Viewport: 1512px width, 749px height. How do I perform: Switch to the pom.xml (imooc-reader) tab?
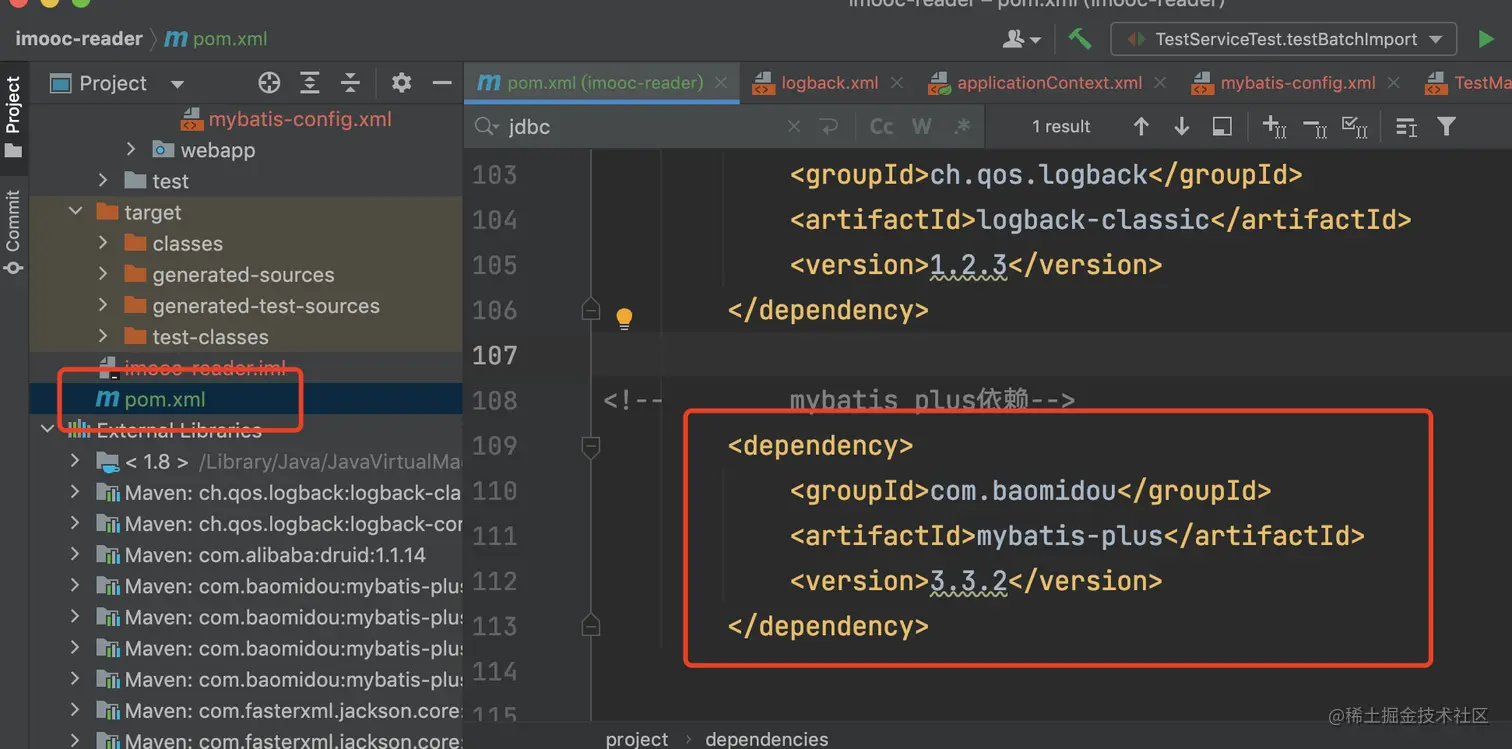click(x=604, y=83)
